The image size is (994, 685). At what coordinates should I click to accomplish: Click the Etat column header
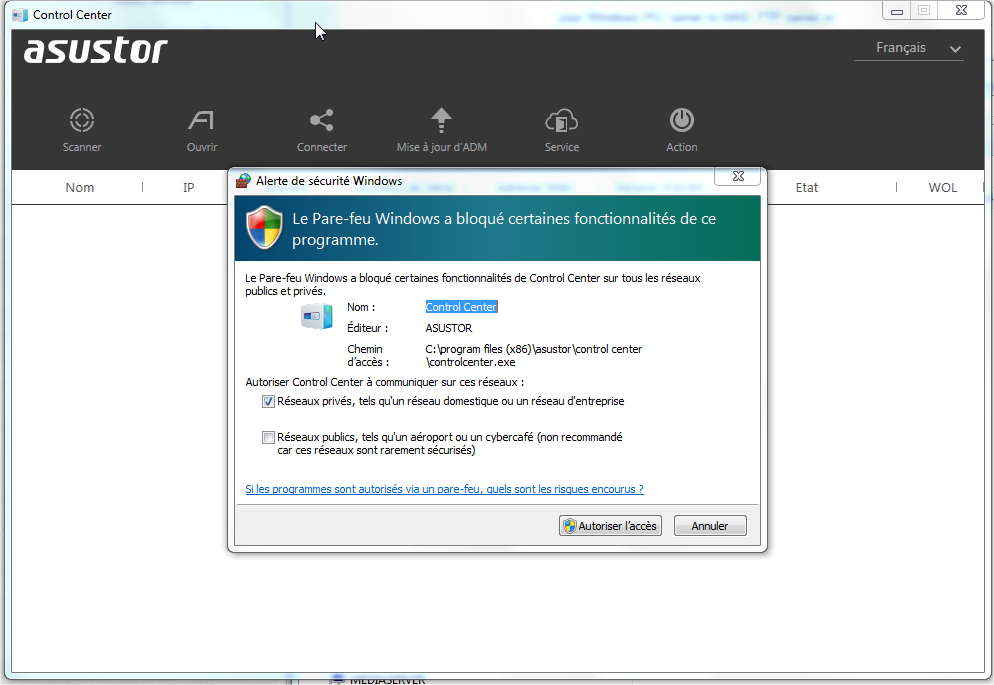(x=807, y=188)
